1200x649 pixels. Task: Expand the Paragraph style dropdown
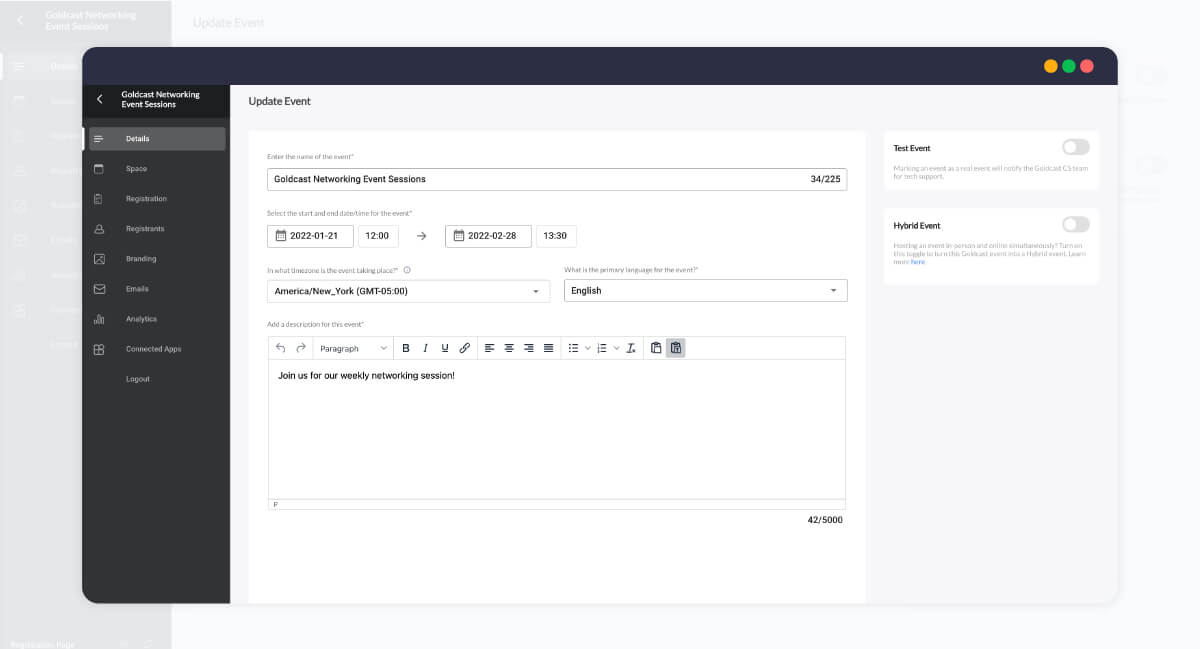tap(352, 347)
